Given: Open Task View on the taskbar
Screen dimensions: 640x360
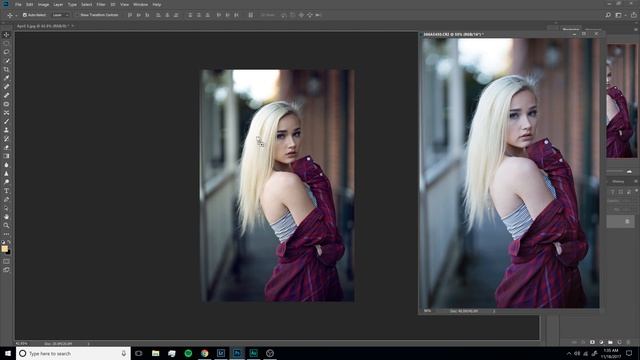Looking at the screenshot, I should click(139, 353).
